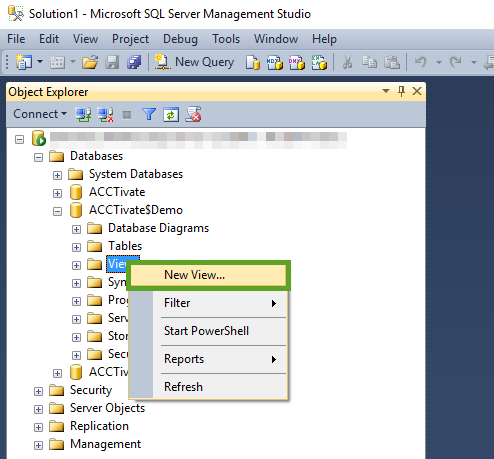Open the Redo history dropdown
The width and height of the screenshot is (494, 459).
coord(473,62)
